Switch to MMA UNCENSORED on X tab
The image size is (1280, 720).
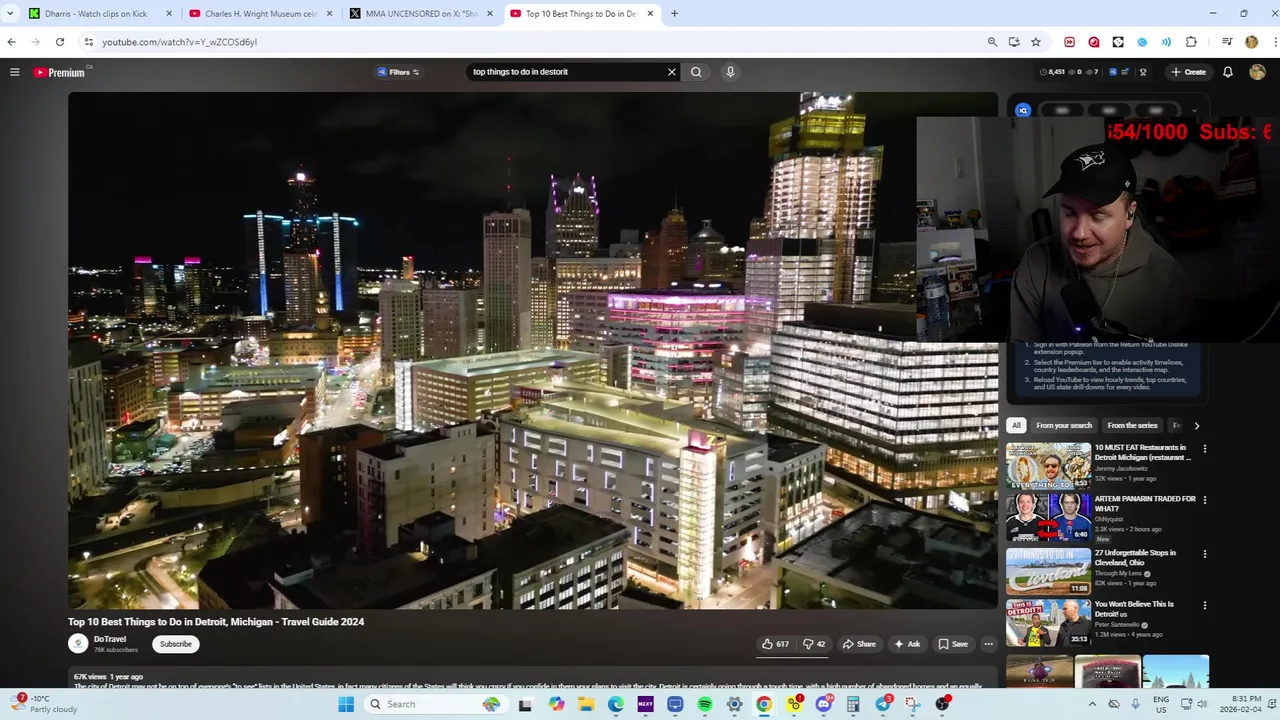(x=420, y=14)
